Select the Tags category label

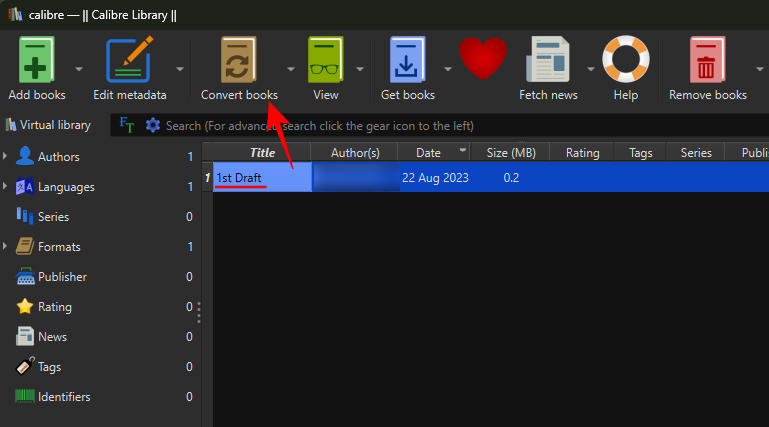[x=50, y=367]
